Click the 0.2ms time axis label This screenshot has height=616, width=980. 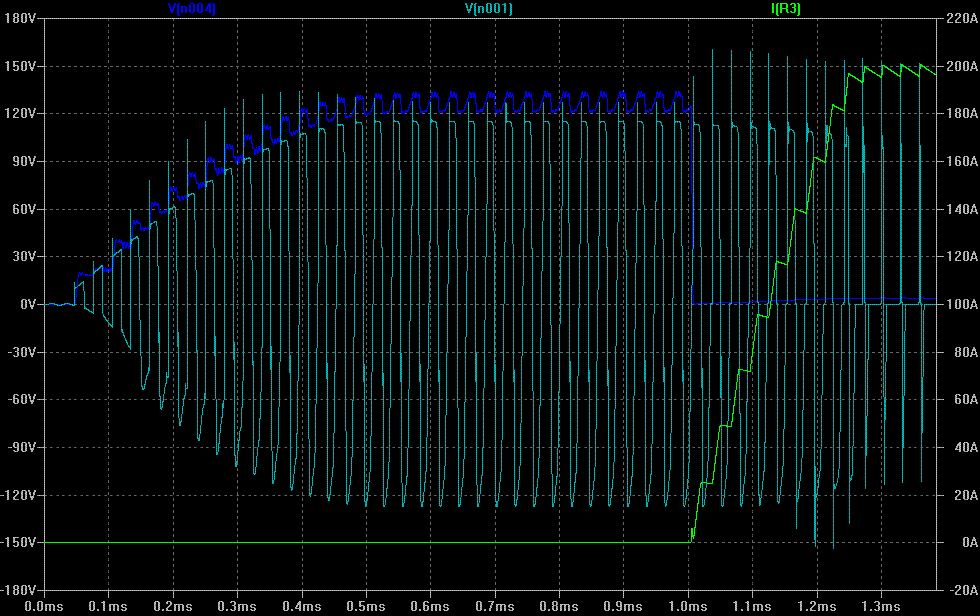pyautogui.click(x=173, y=607)
